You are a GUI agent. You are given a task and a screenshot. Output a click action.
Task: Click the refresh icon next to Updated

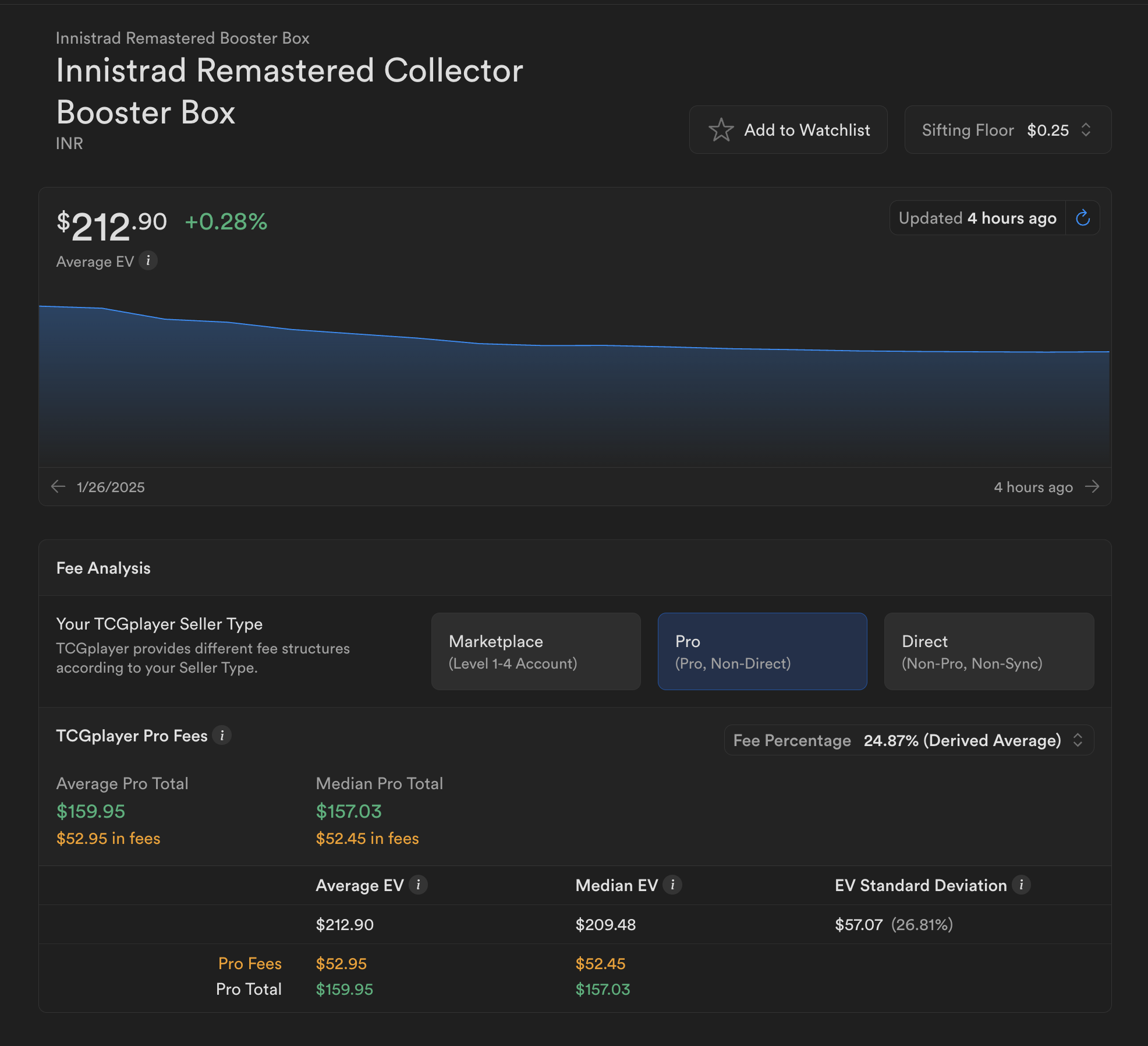[1083, 218]
